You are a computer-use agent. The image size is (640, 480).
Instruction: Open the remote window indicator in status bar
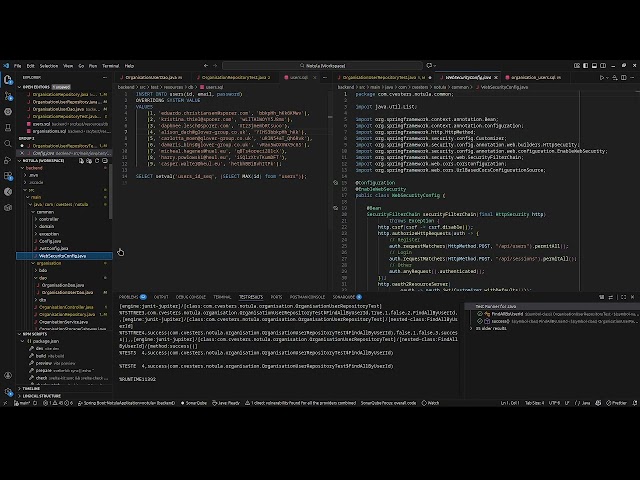click(x=5, y=403)
